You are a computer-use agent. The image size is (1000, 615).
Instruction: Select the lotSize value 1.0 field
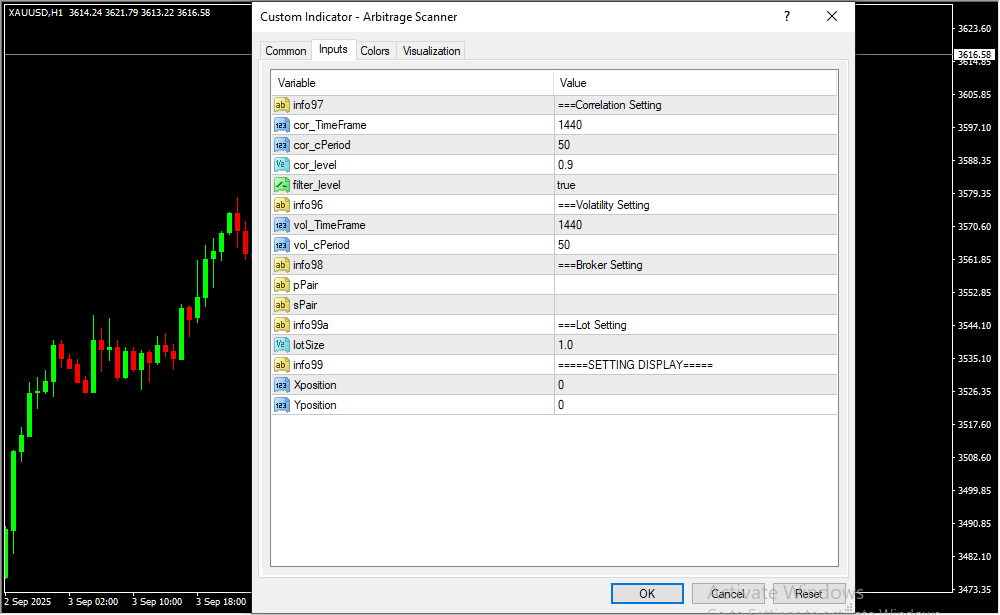[x=694, y=345]
